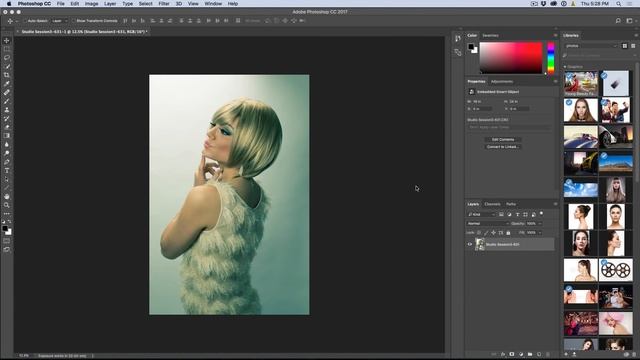640x360 pixels.
Task: Select the Clone Stamp tool
Action: pos(7,110)
